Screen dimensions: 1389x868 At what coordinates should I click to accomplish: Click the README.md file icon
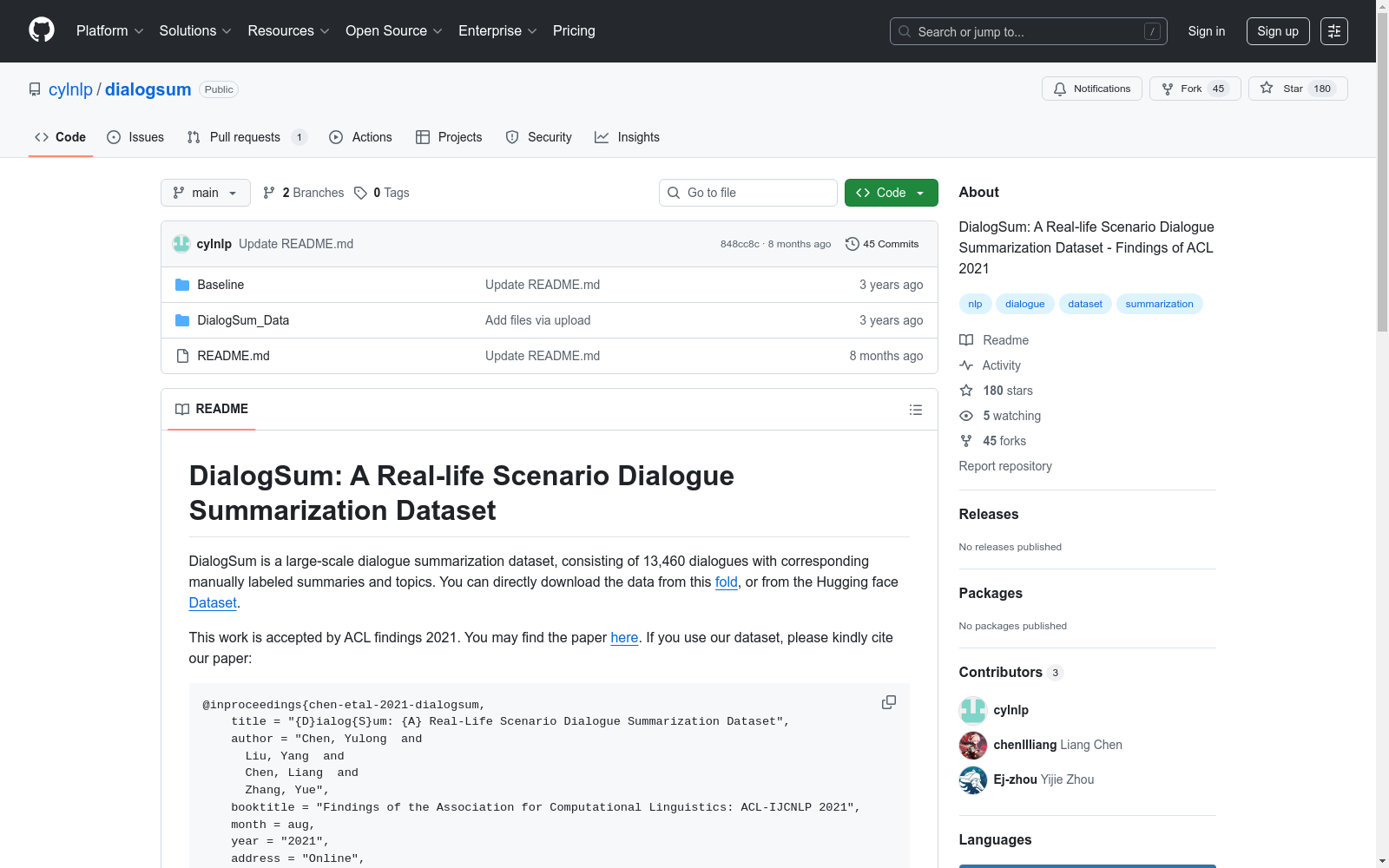tap(182, 356)
